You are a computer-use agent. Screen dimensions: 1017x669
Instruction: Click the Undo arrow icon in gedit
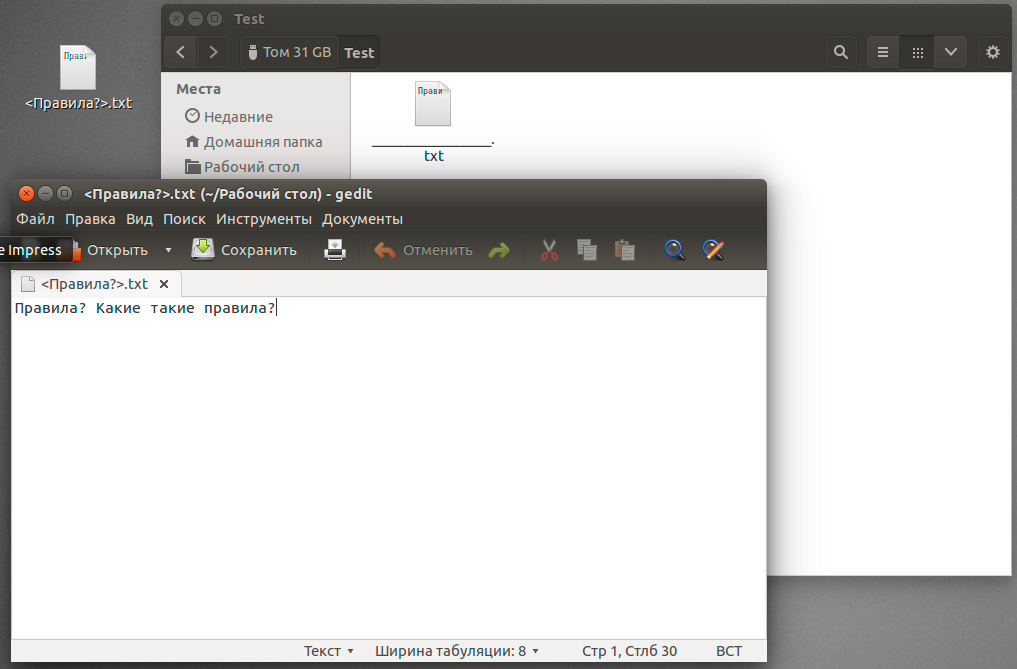coord(385,250)
